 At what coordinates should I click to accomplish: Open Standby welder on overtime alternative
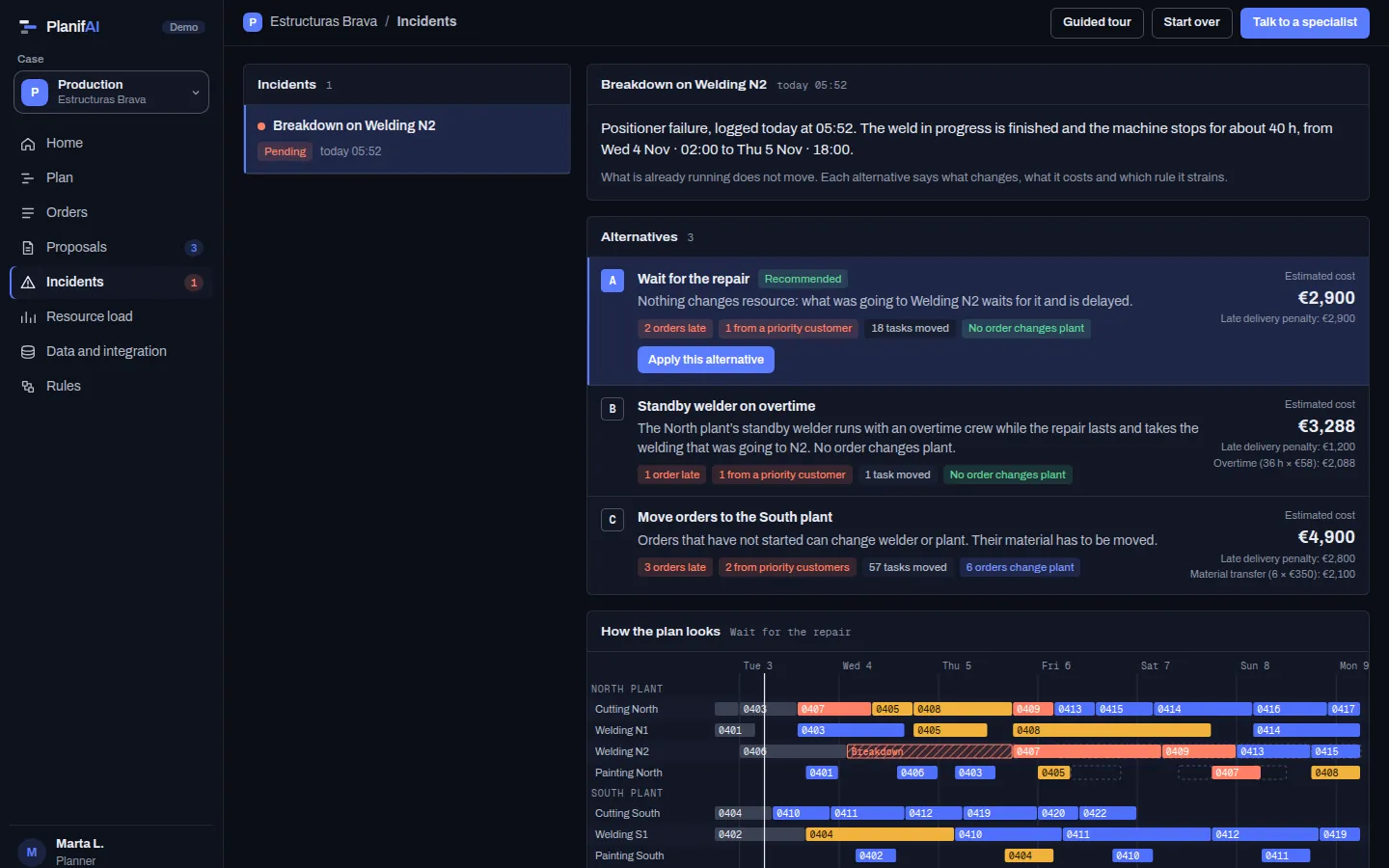pos(978,441)
